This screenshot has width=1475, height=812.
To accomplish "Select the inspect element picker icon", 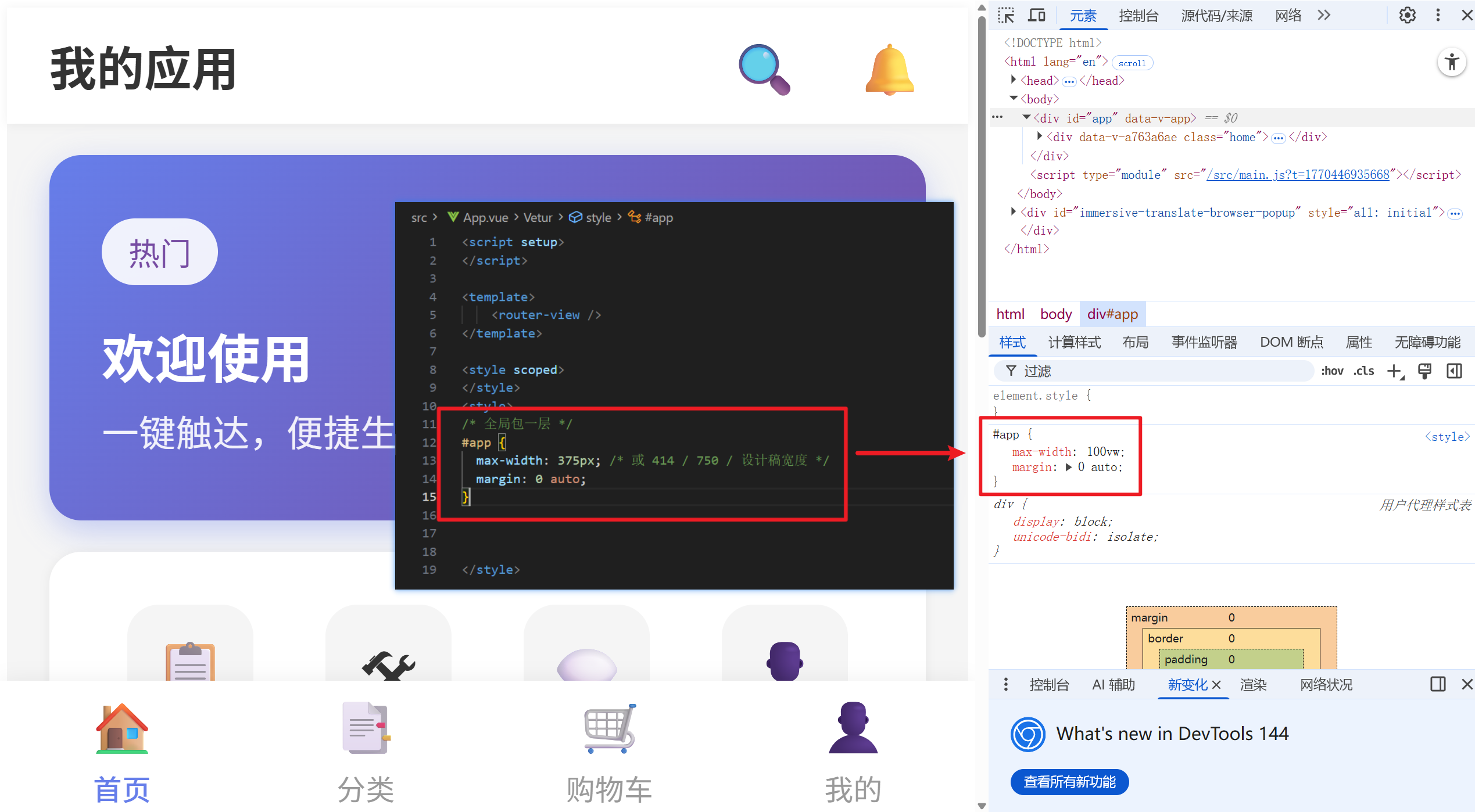I will (x=1006, y=16).
